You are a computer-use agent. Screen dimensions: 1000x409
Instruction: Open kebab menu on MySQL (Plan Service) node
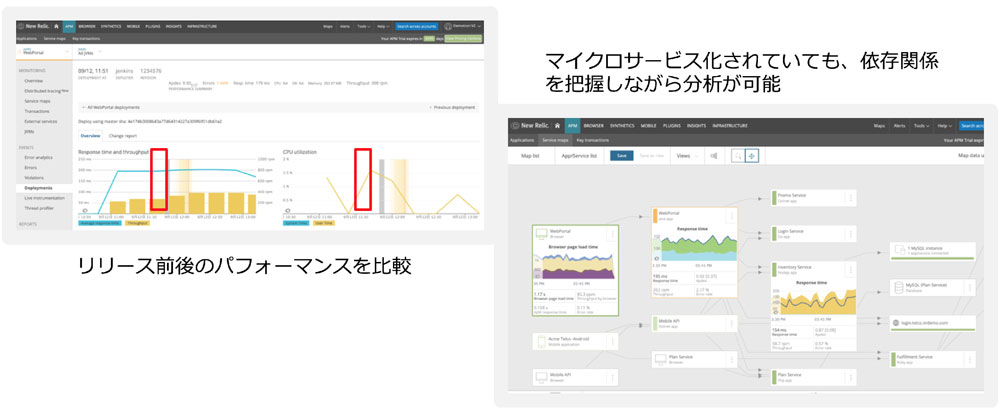969,288
